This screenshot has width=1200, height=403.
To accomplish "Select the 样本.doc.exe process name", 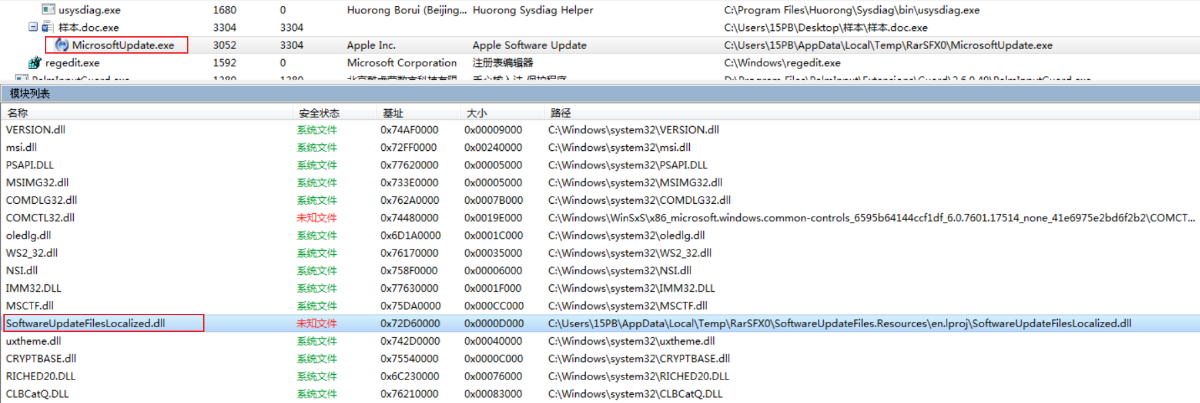I will click(x=87, y=27).
